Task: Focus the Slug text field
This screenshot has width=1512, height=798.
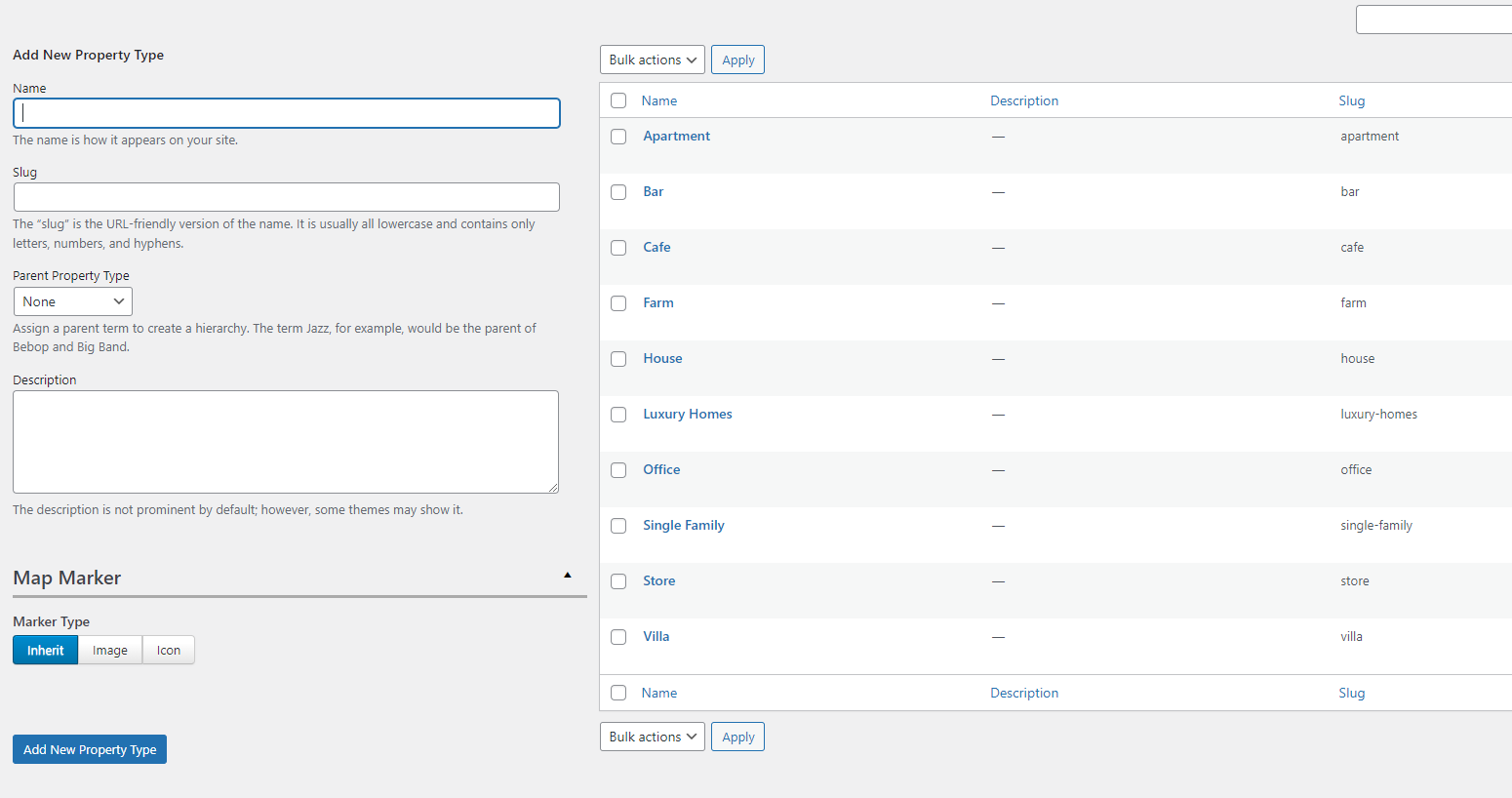Action: pyautogui.click(x=286, y=197)
